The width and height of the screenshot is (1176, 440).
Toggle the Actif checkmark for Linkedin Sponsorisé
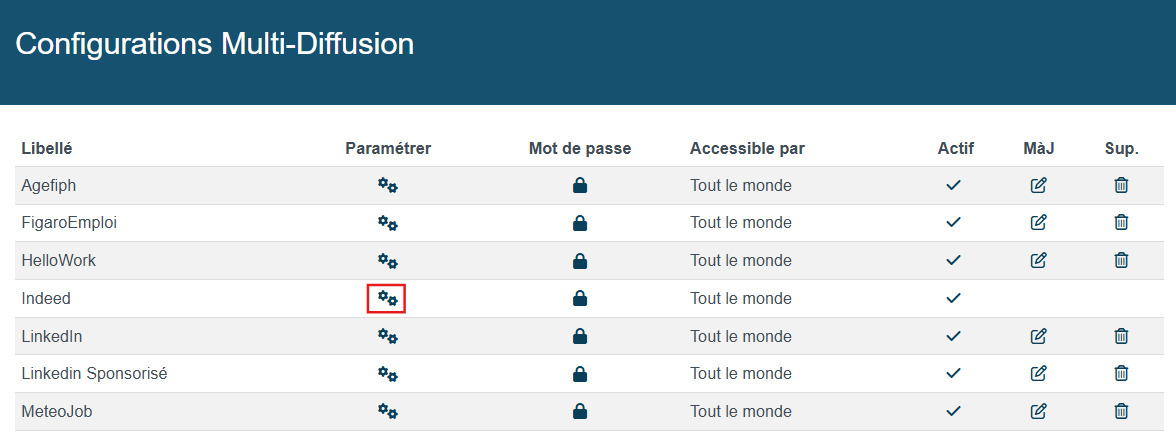[x=953, y=373]
